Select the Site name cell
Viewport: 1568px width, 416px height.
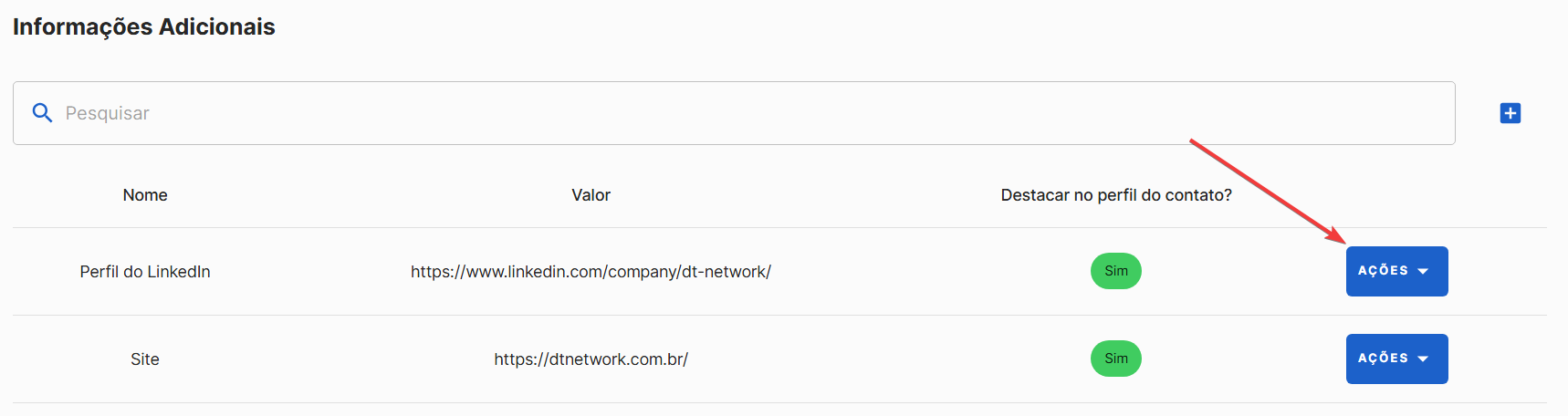click(x=145, y=359)
